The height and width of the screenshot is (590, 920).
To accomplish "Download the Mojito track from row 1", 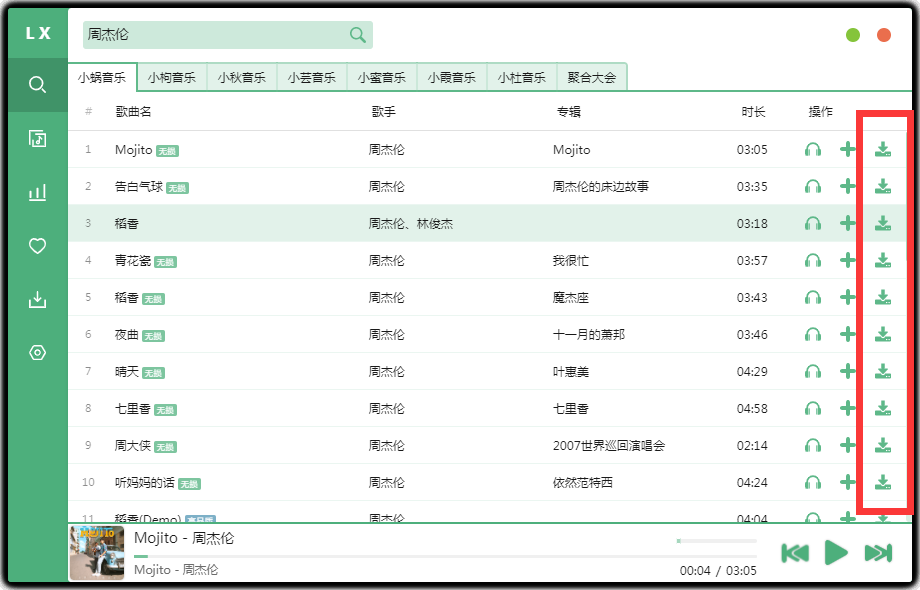I will tap(882, 150).
